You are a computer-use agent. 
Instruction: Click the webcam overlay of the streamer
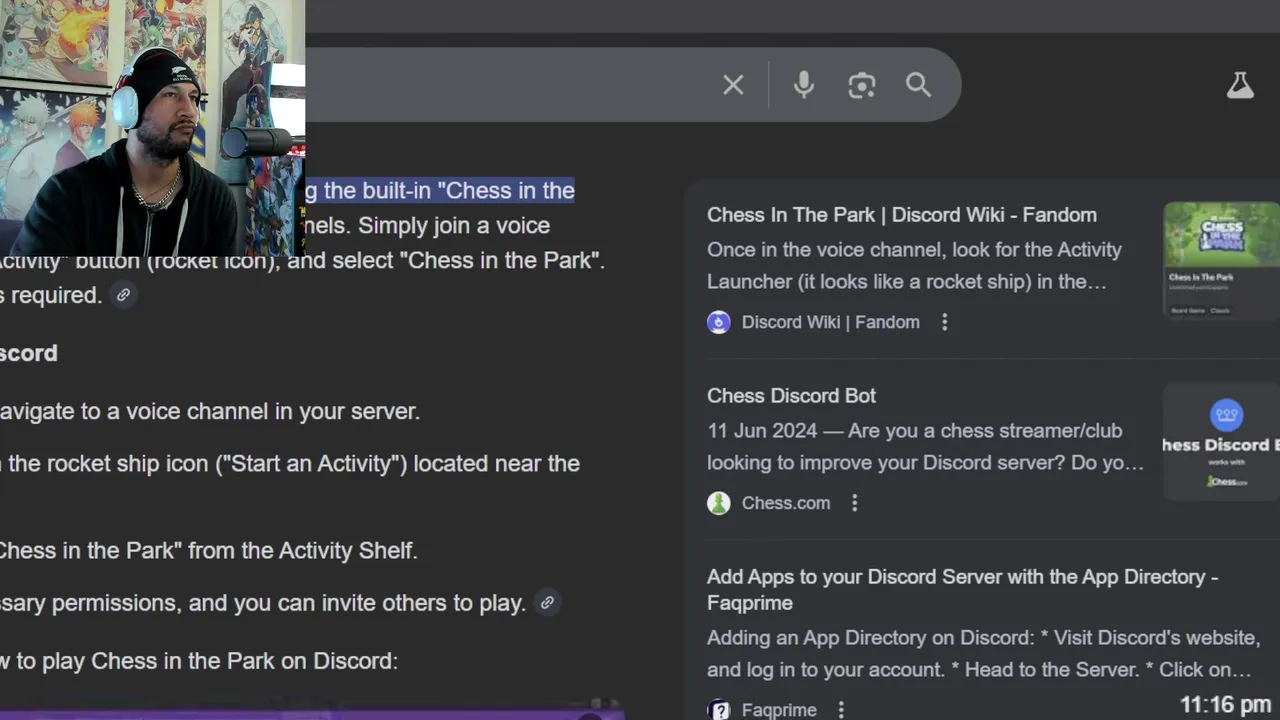click(152, 128)
